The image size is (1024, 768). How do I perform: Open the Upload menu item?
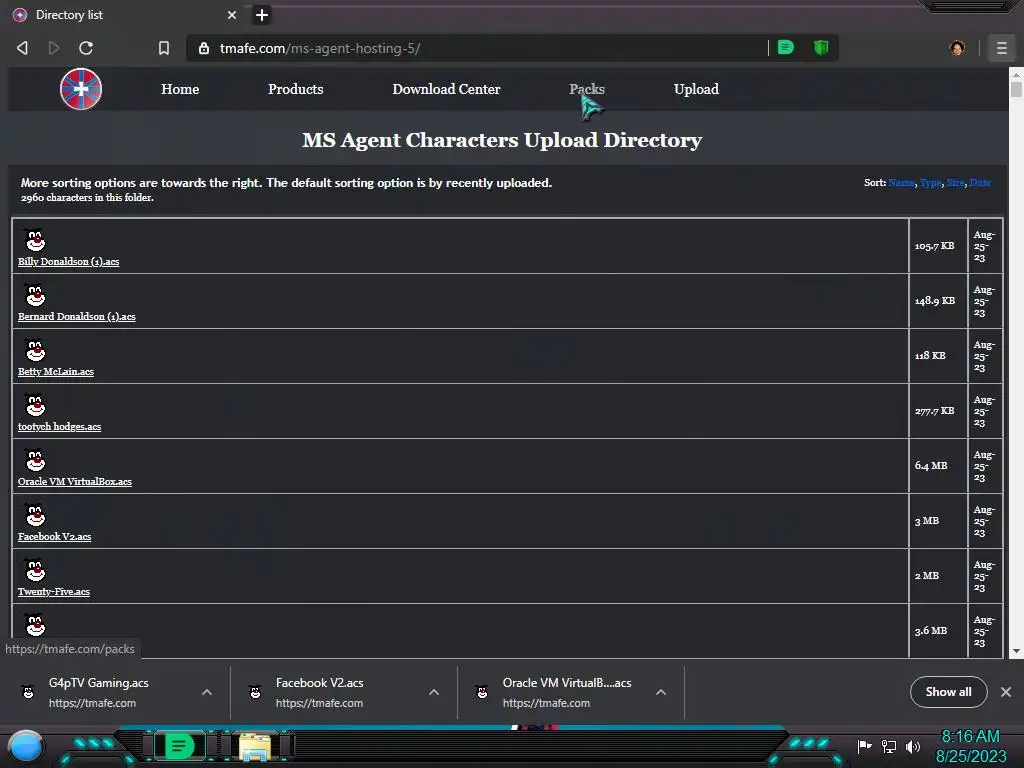click(696, 89)
